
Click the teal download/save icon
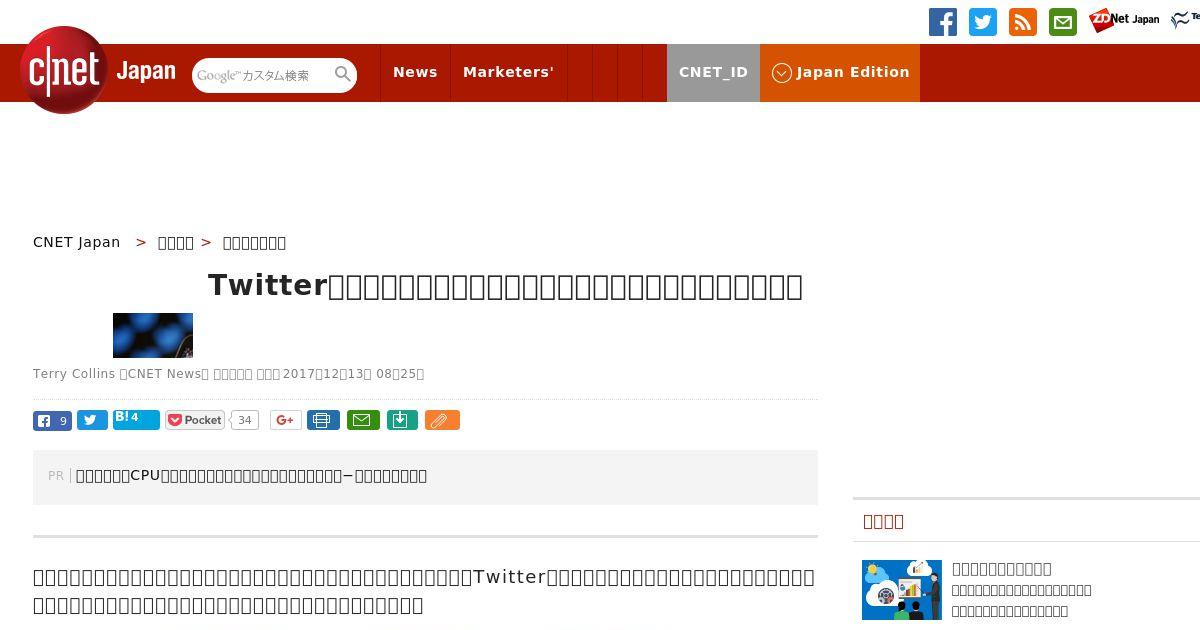(401, 420)
